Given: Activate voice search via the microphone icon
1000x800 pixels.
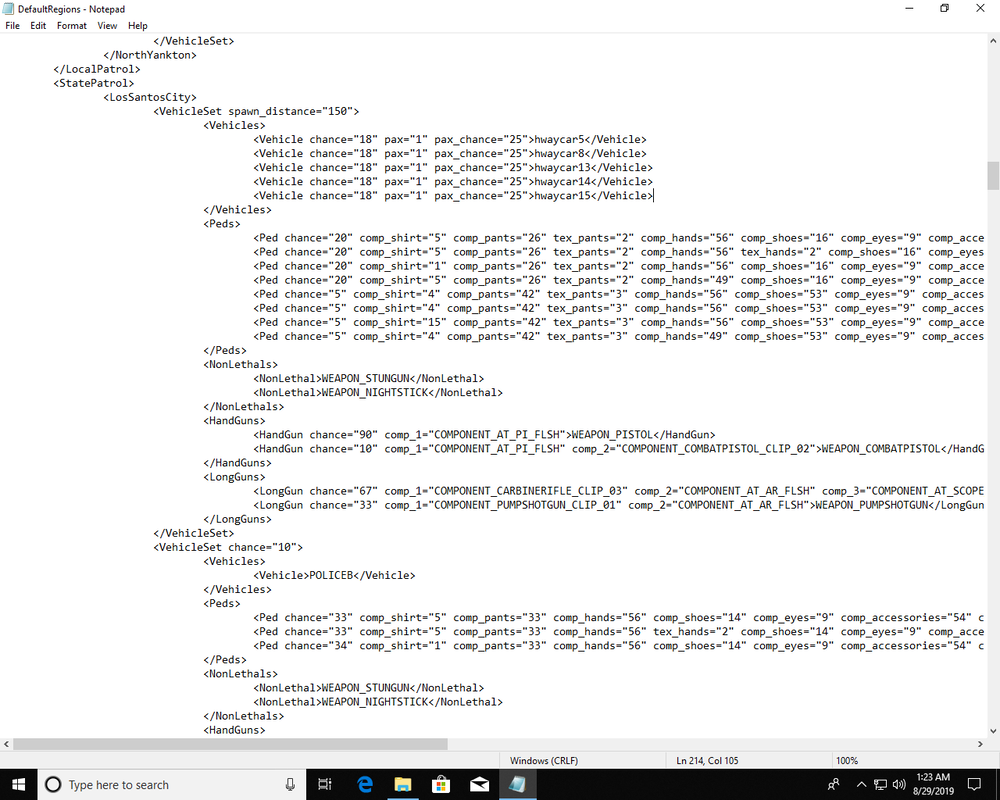Looking at the screenshot, I should coord(290,784).
